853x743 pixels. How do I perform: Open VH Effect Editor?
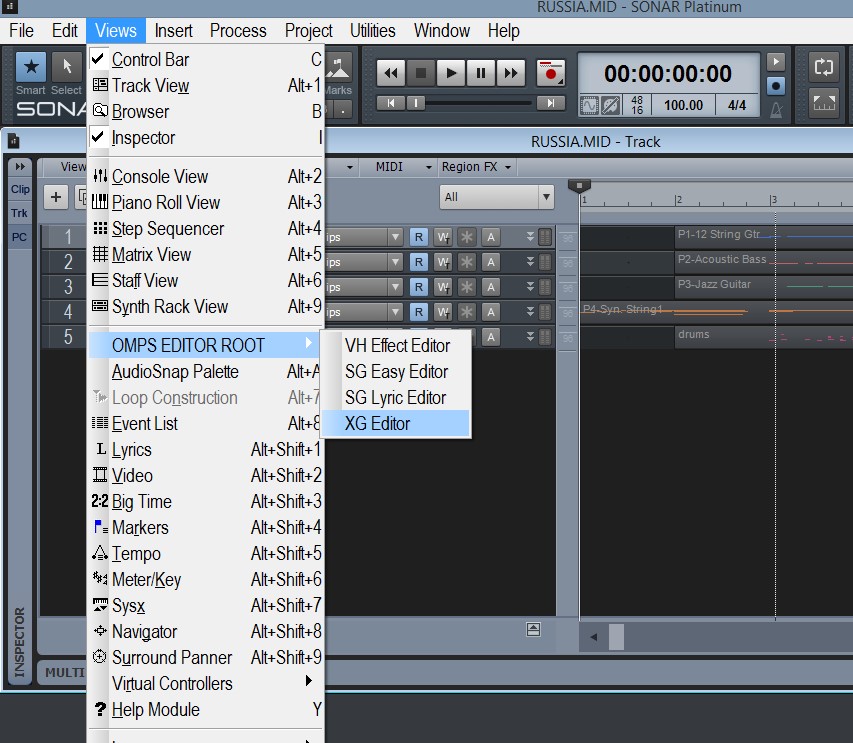pos(395,345)
